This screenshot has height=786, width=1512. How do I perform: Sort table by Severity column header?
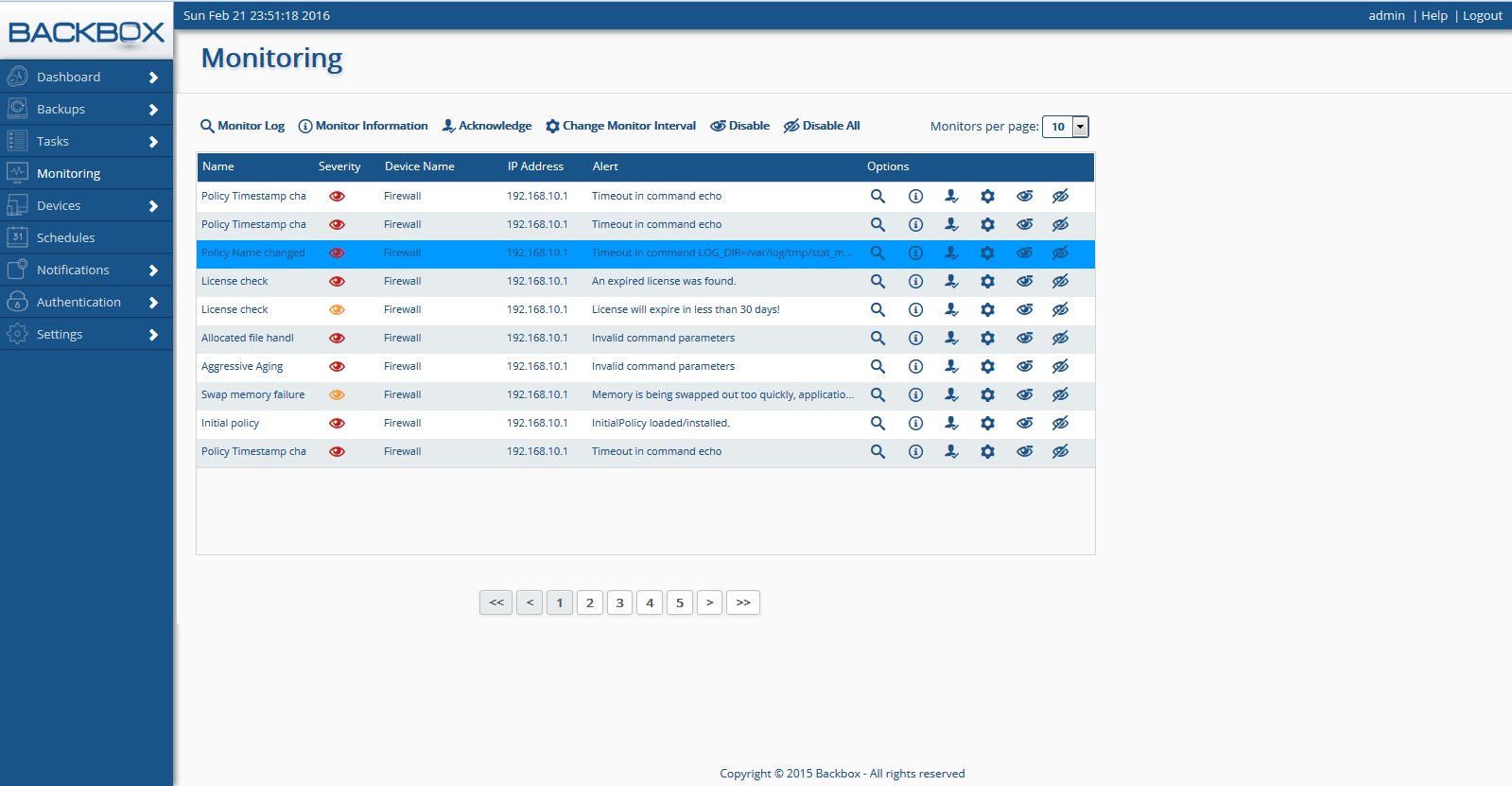(x=339, y=166)
